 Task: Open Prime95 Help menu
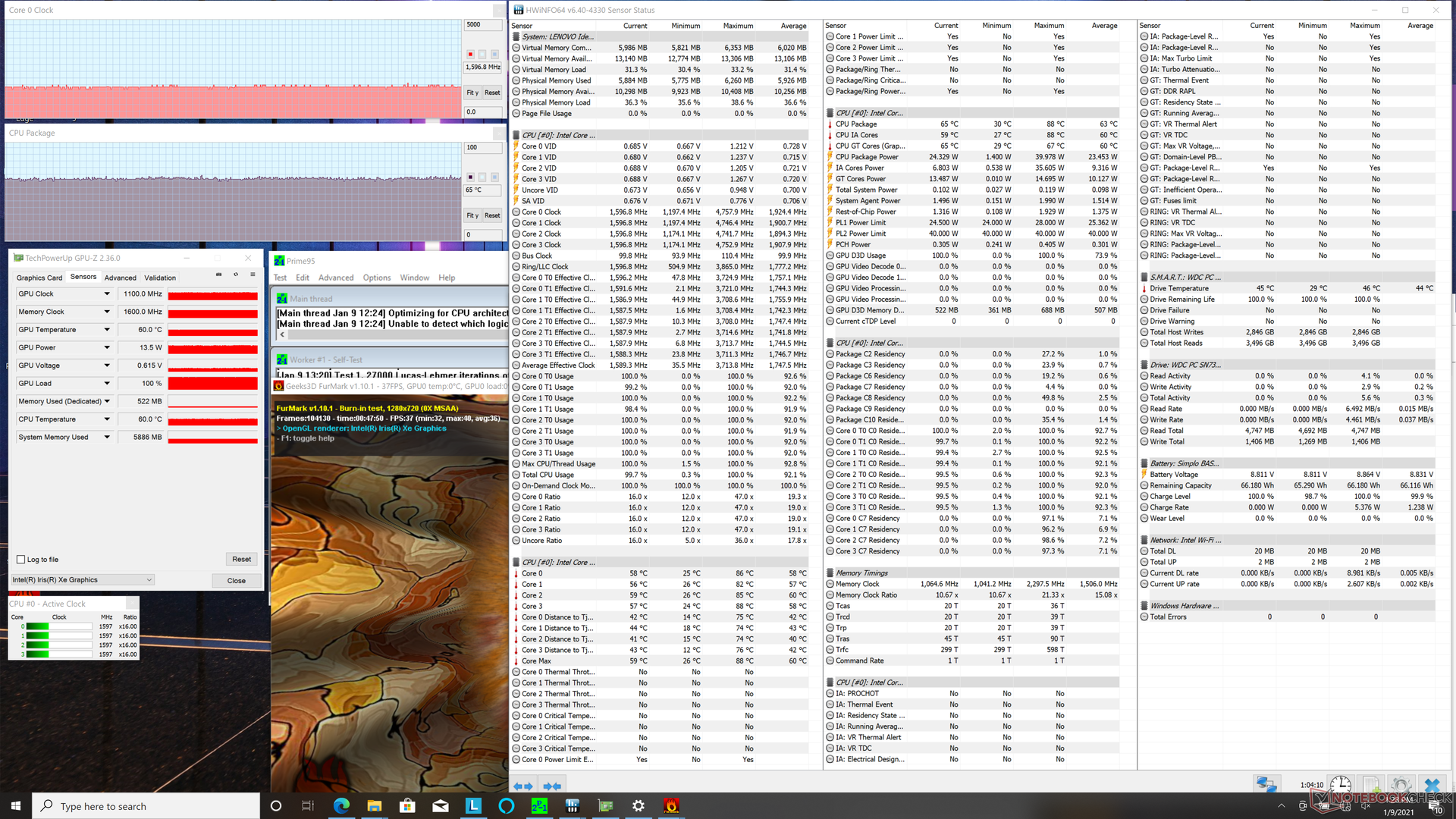point(447,278)
